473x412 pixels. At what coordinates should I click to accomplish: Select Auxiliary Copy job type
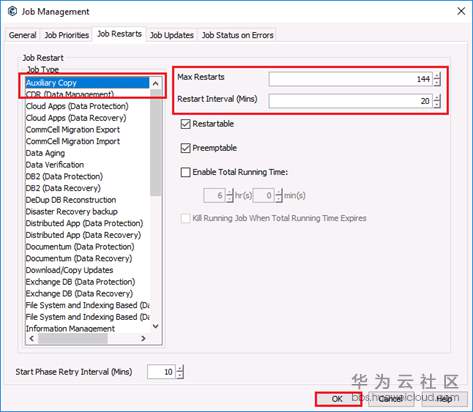point(87,83)
